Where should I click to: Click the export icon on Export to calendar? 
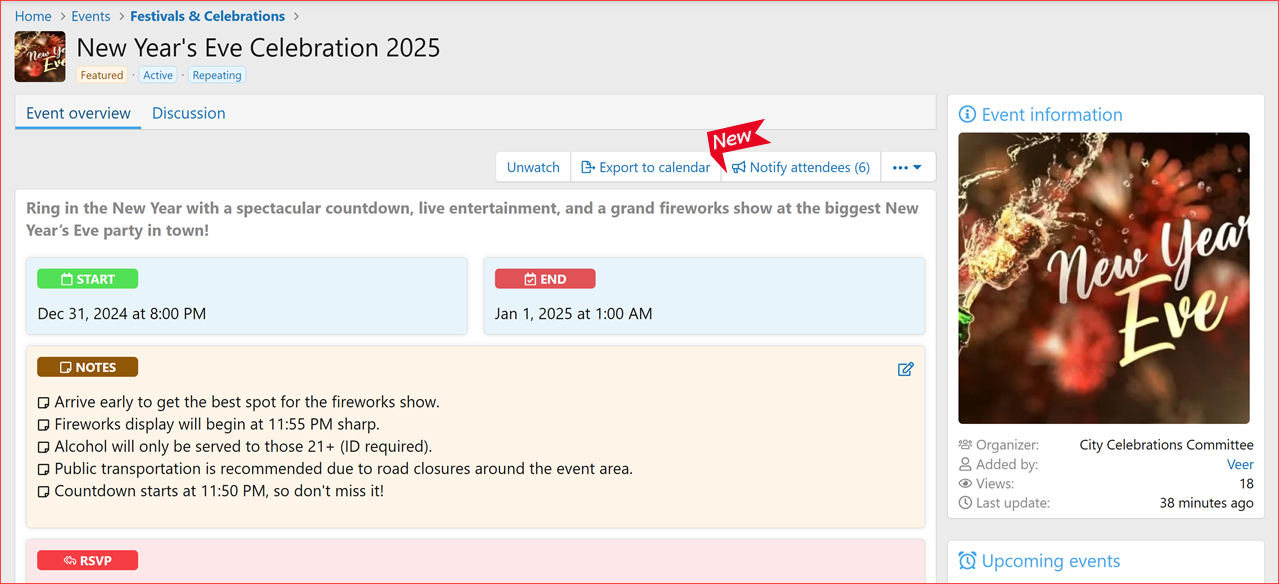(x=588, y=167)
